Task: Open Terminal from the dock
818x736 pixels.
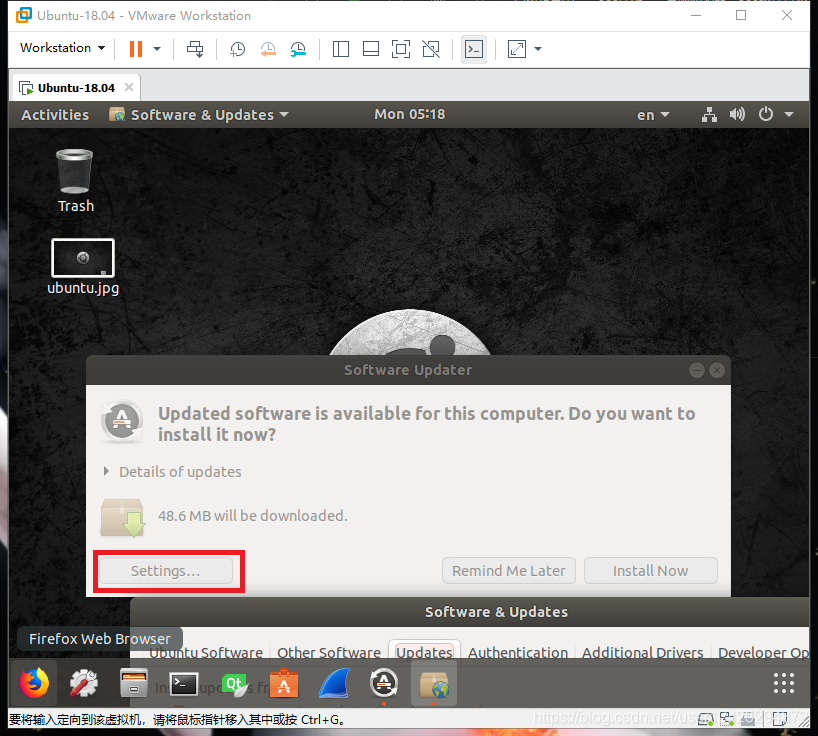Action: click(x=184, y=683)
